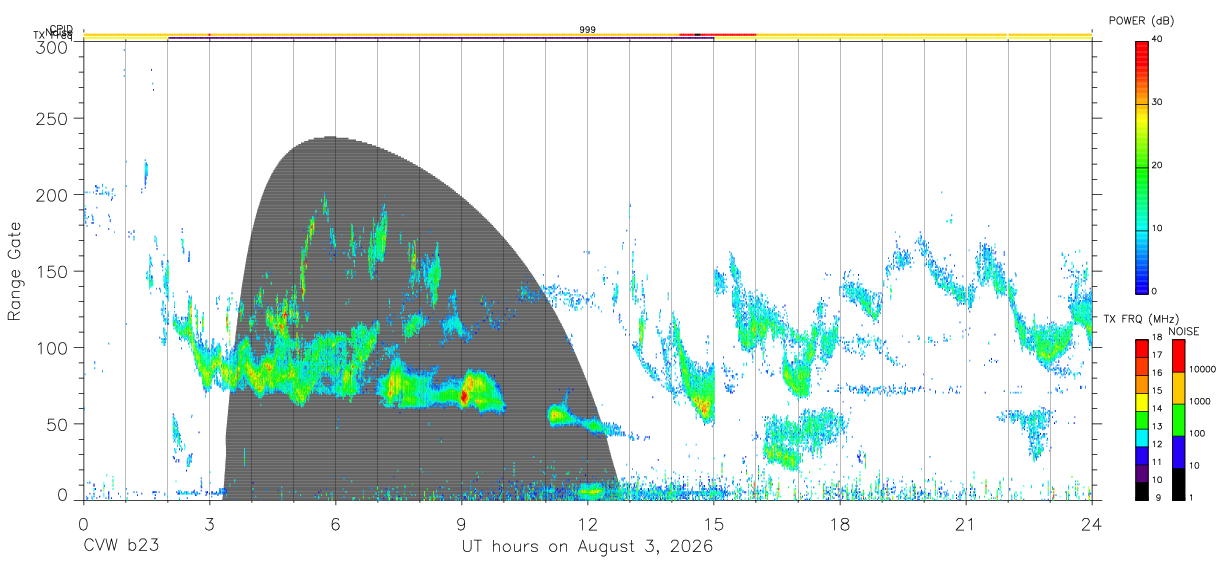Select the 16 tick on TX FRQ legend
This screenshot has height=567, width=1228.
tap(1157, 373)
